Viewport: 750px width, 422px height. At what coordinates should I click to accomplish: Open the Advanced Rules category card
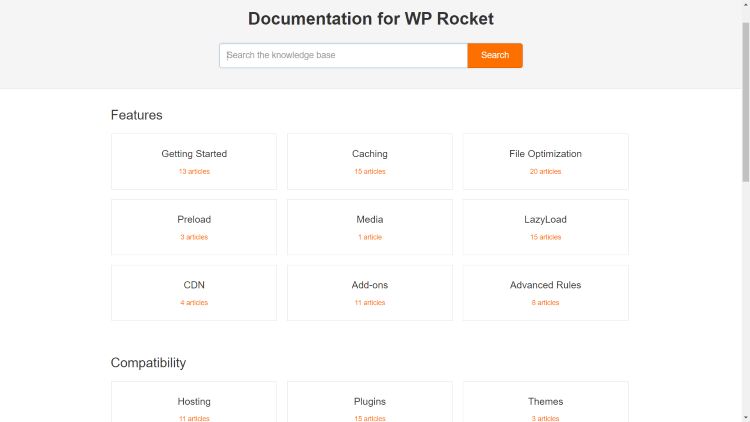click(546, 293)
